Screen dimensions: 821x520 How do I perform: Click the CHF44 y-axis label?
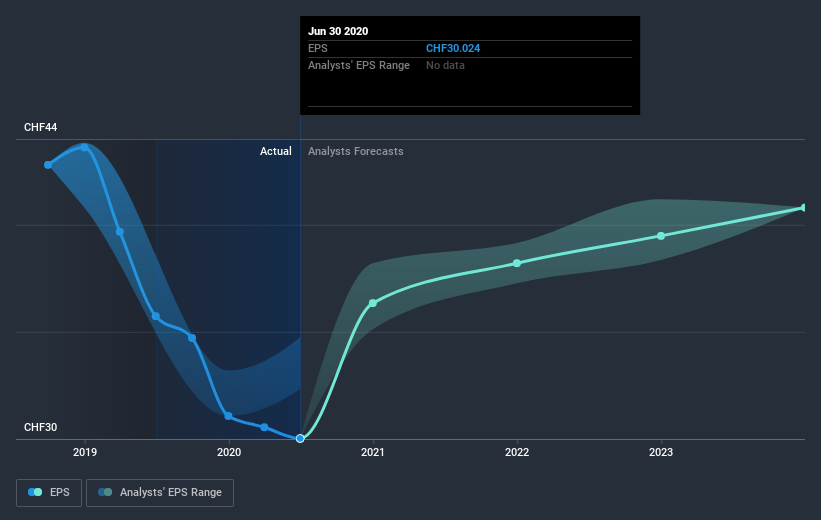(x=41, y=128)
